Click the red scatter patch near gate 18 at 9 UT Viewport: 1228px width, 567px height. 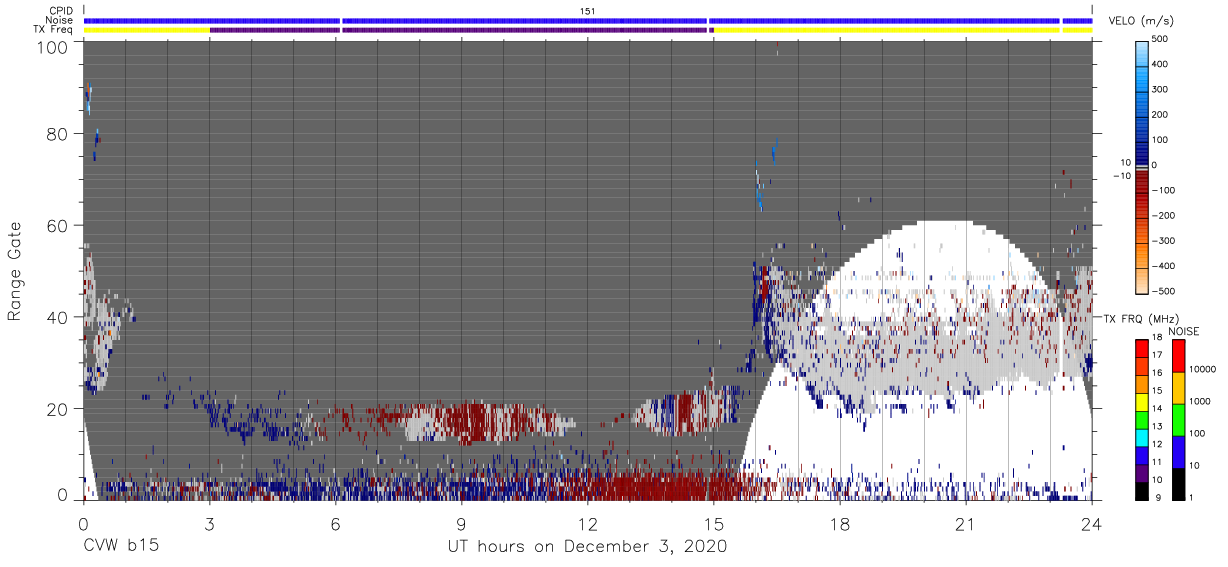(468, 420)
